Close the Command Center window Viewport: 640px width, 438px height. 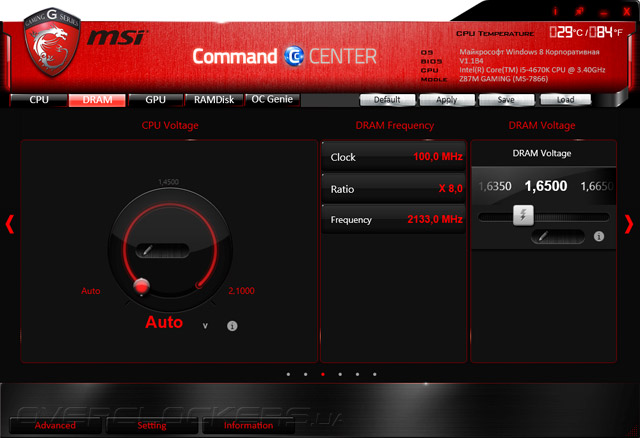(627, 11)
